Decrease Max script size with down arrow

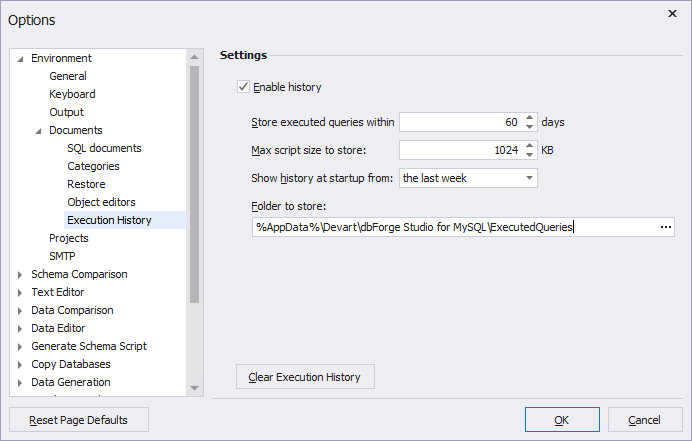point(530,155)
